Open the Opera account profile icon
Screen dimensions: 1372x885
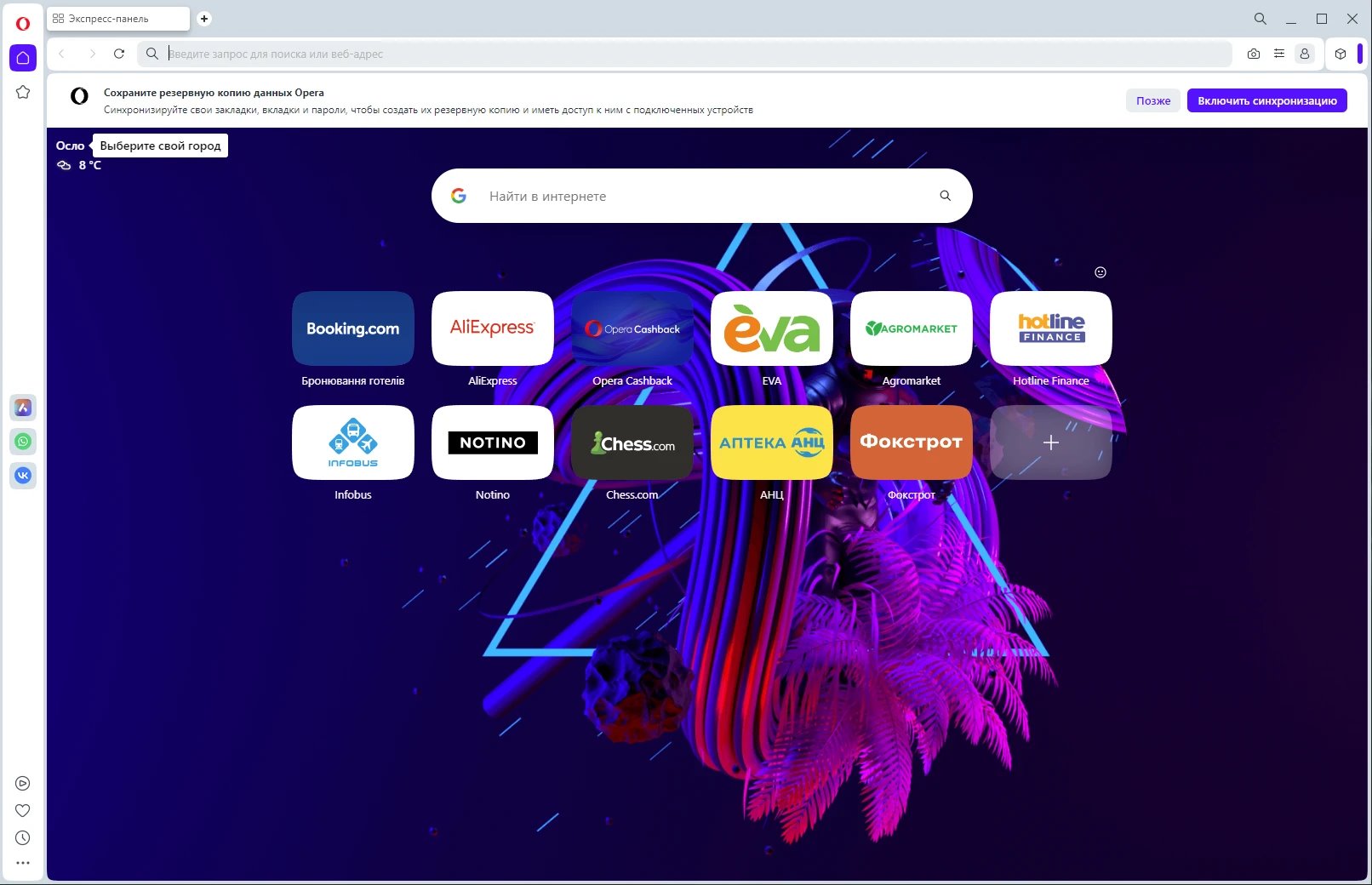1304,54
